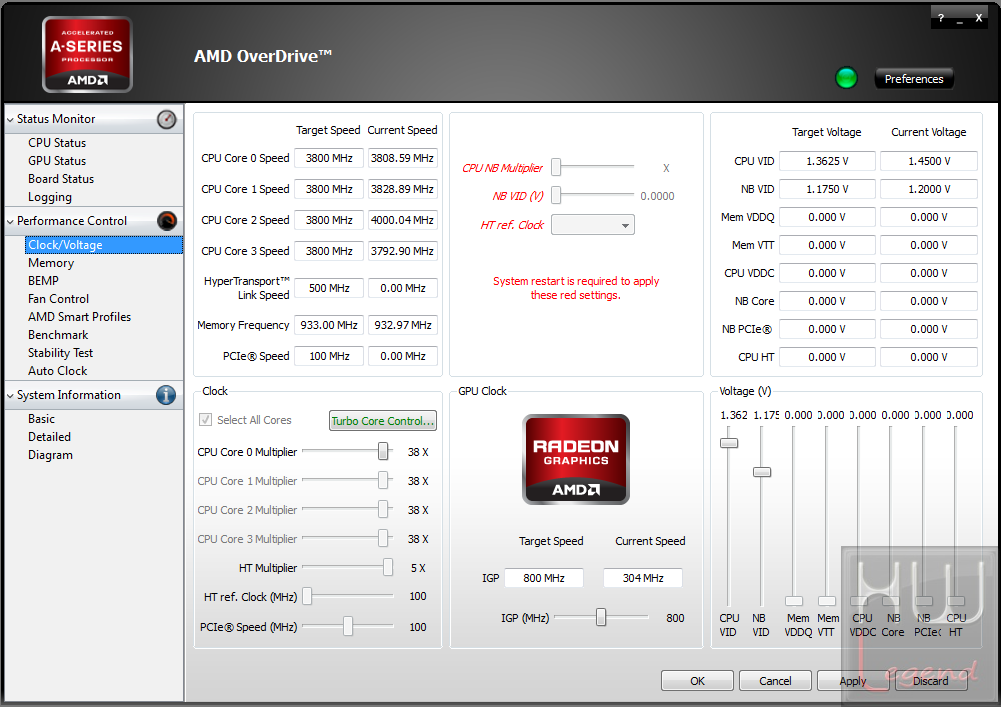Select Clock/Voltage in Performance Control

104,245
